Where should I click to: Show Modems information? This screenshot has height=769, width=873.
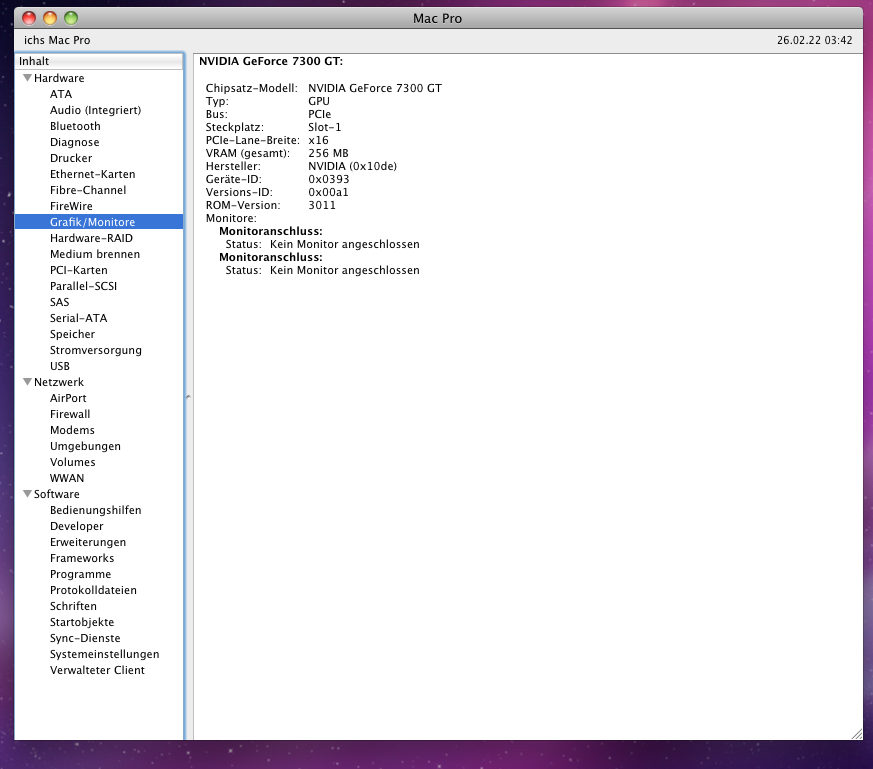coord(72,430)
